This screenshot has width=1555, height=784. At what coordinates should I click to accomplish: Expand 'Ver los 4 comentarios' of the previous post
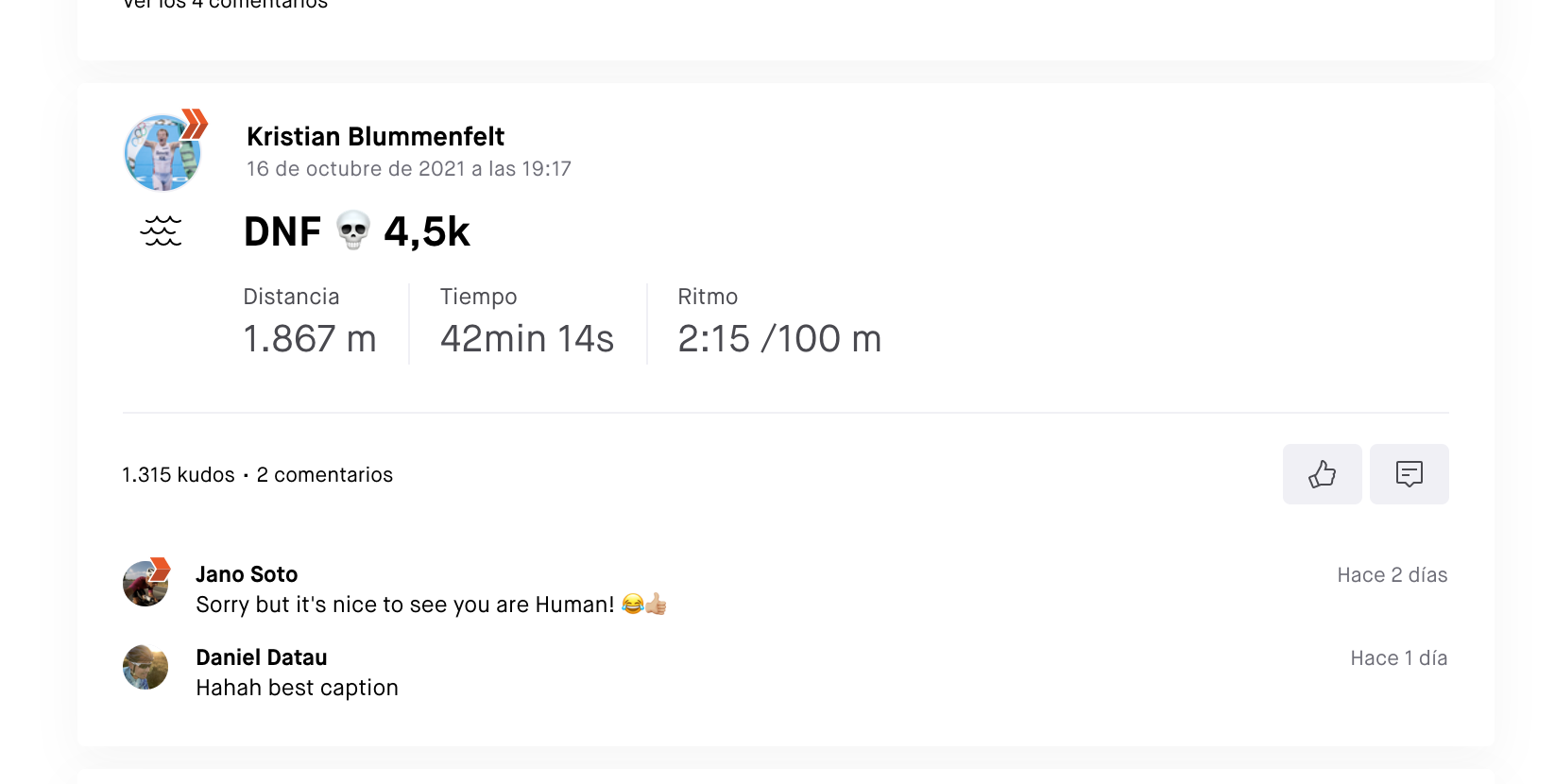coord(225,4)
